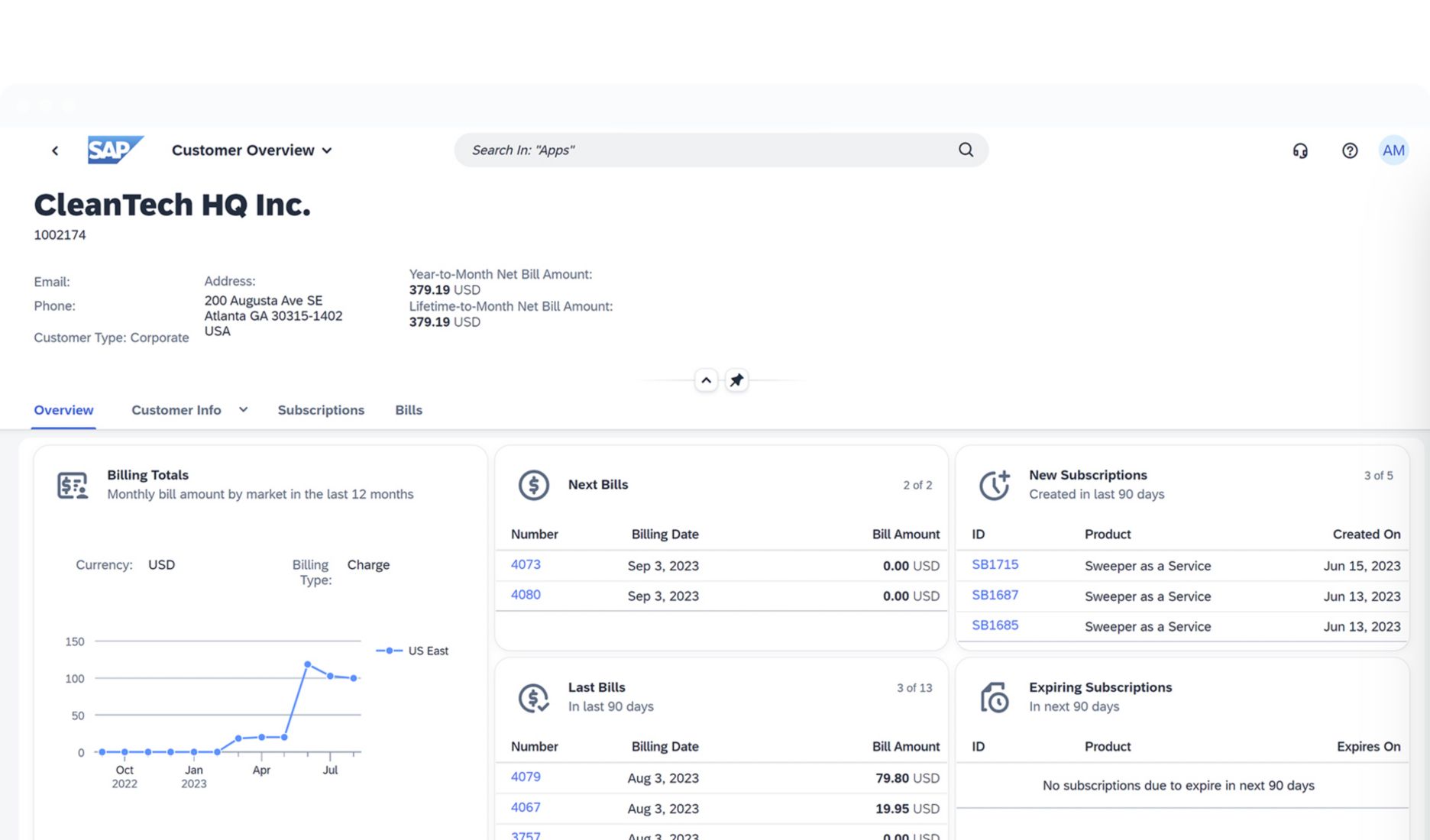Click the Expiring Subscriptions icon
1430x840 pixels.
click(995, 697)
